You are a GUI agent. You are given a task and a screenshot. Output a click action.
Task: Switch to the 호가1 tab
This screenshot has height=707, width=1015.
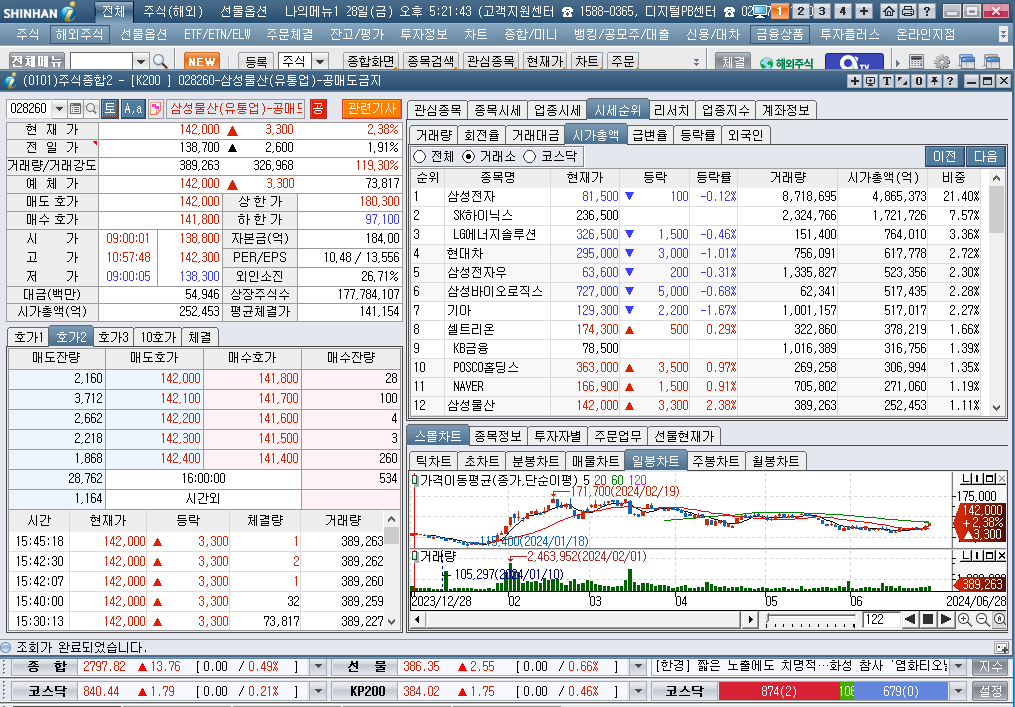(28, 337)
